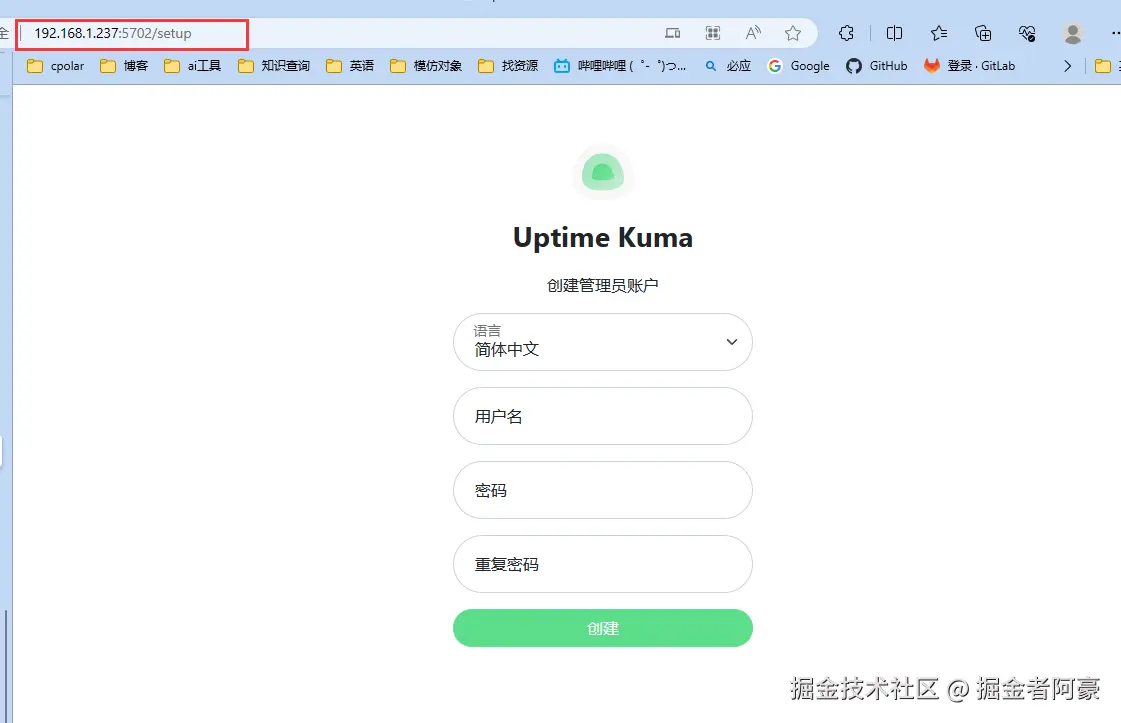Click the 创建管理员账户 text
The width and height of the screenshot is (1121, 723).
pyautogui.click(x=603, y=285)
